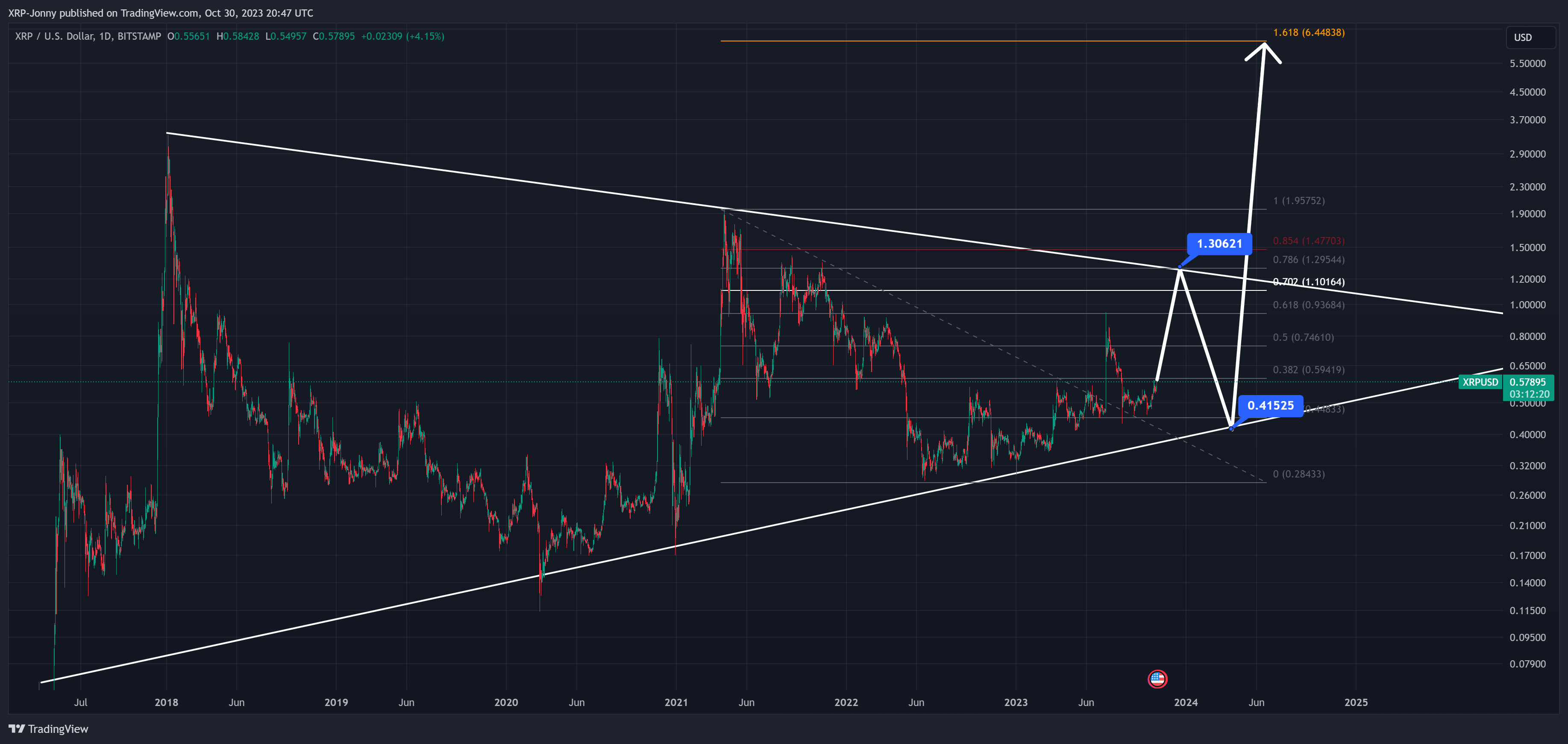Open the USD currency selector
1568x744 pixels.
1530,37
